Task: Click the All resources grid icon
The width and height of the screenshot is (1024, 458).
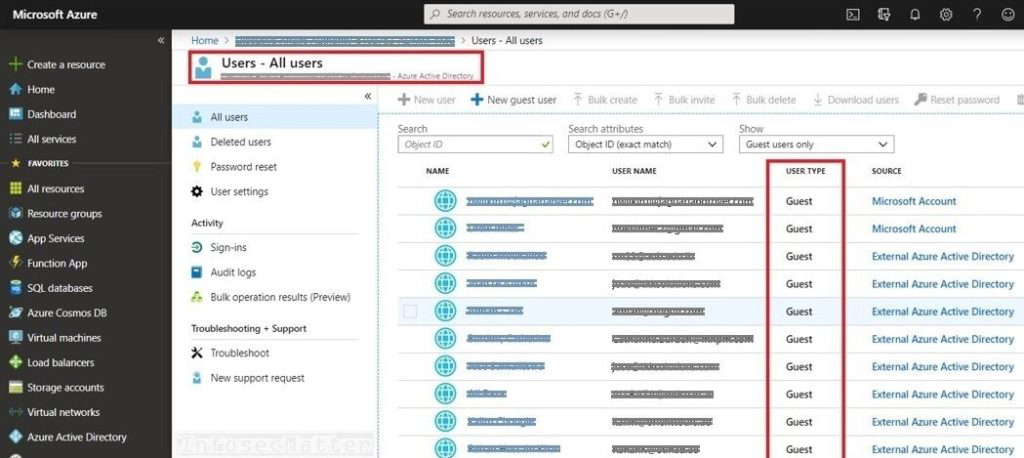Action: (16, 189)
